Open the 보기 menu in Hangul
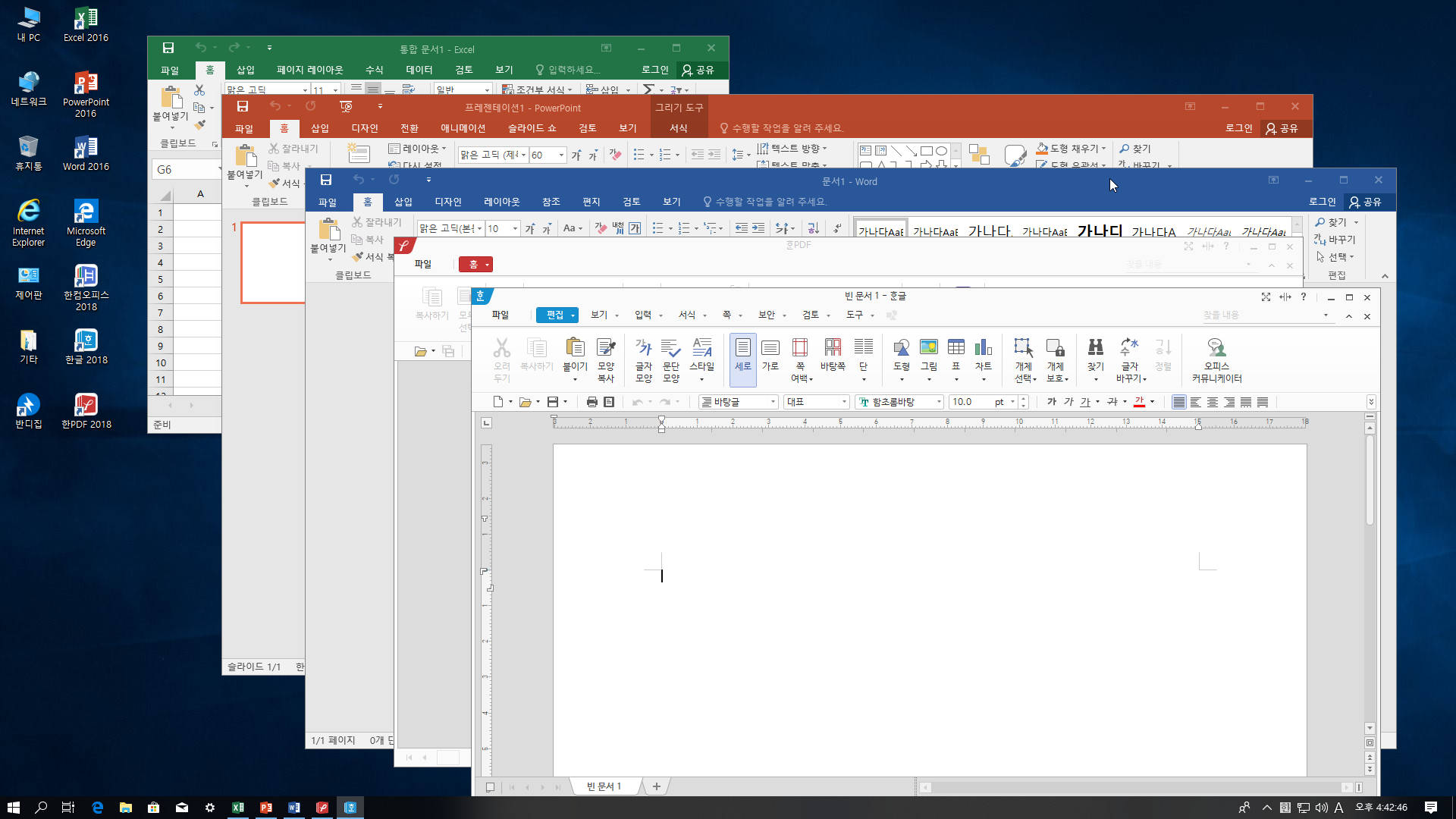This screenshot has height=819, width=1456. [599, 315]
